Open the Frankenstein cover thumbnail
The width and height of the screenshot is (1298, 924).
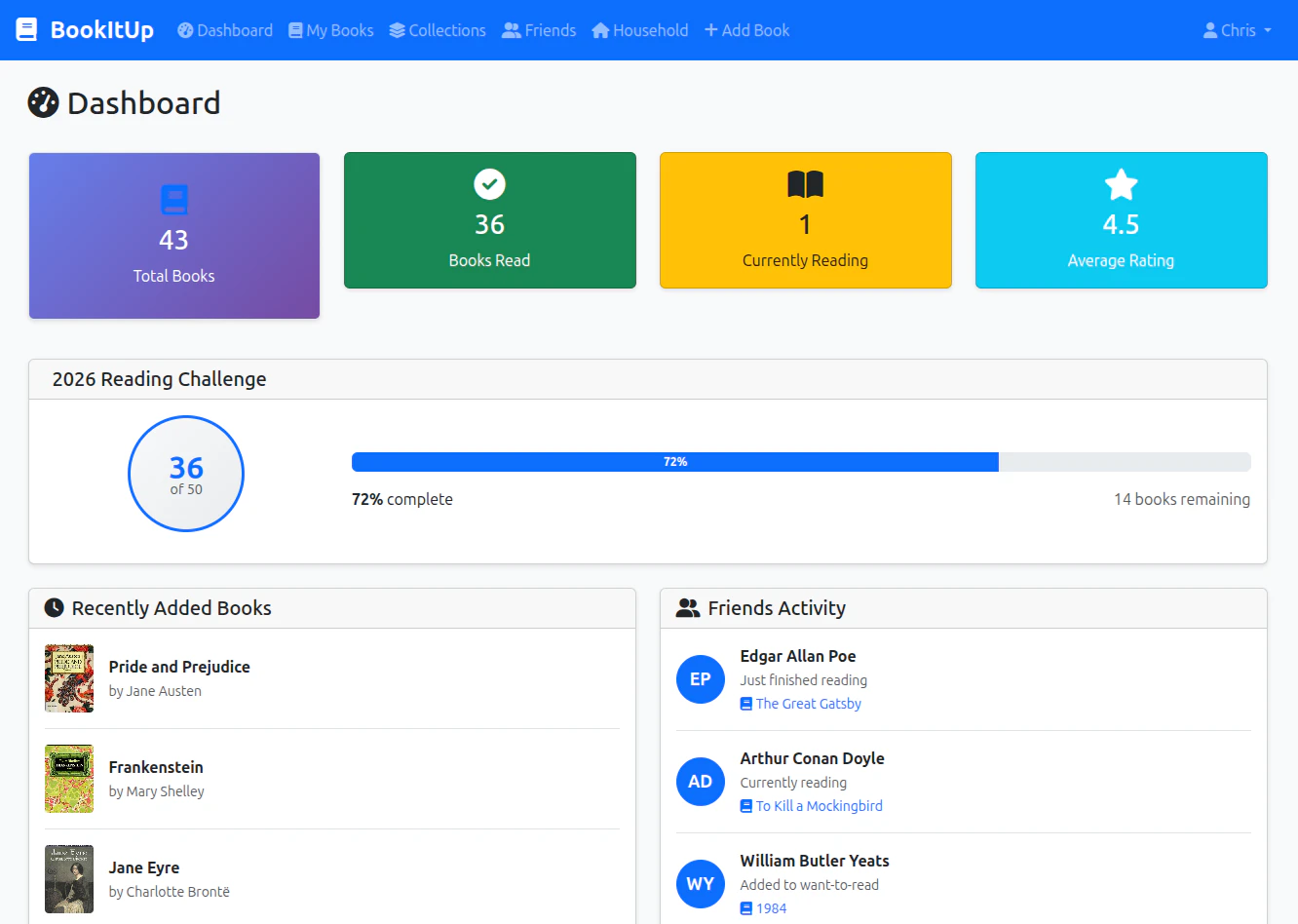pos(69,779)
